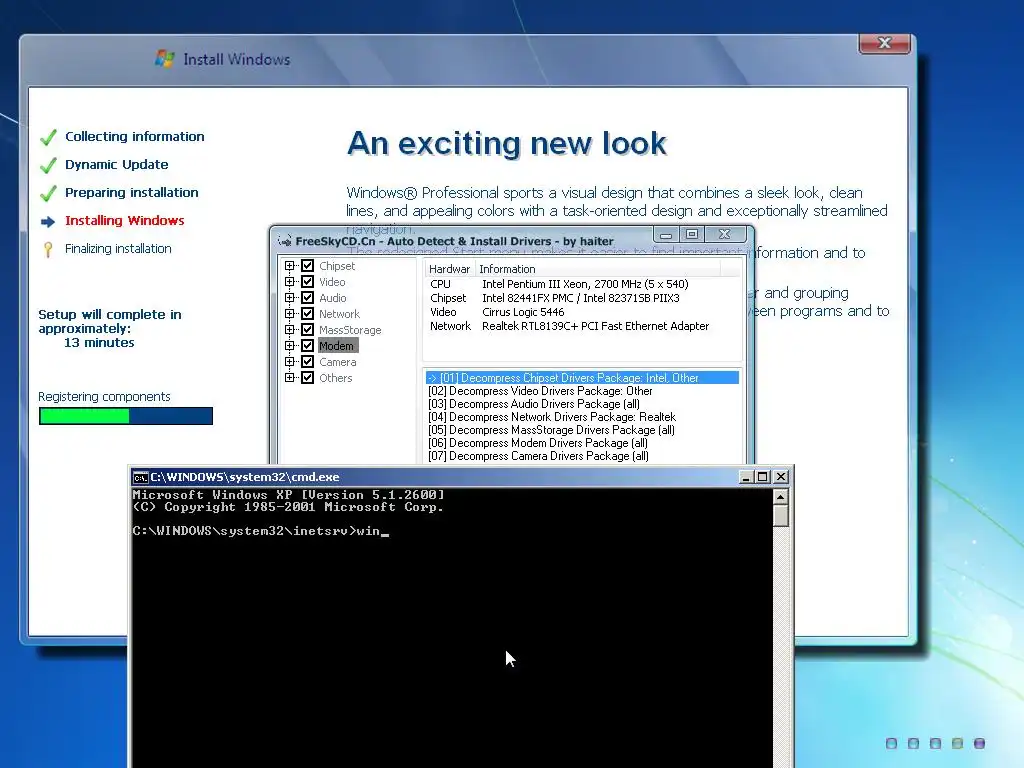Click the cmd.exe title bar icon
The height and width of the screenshot is (768, 1024).
(140, 477)
